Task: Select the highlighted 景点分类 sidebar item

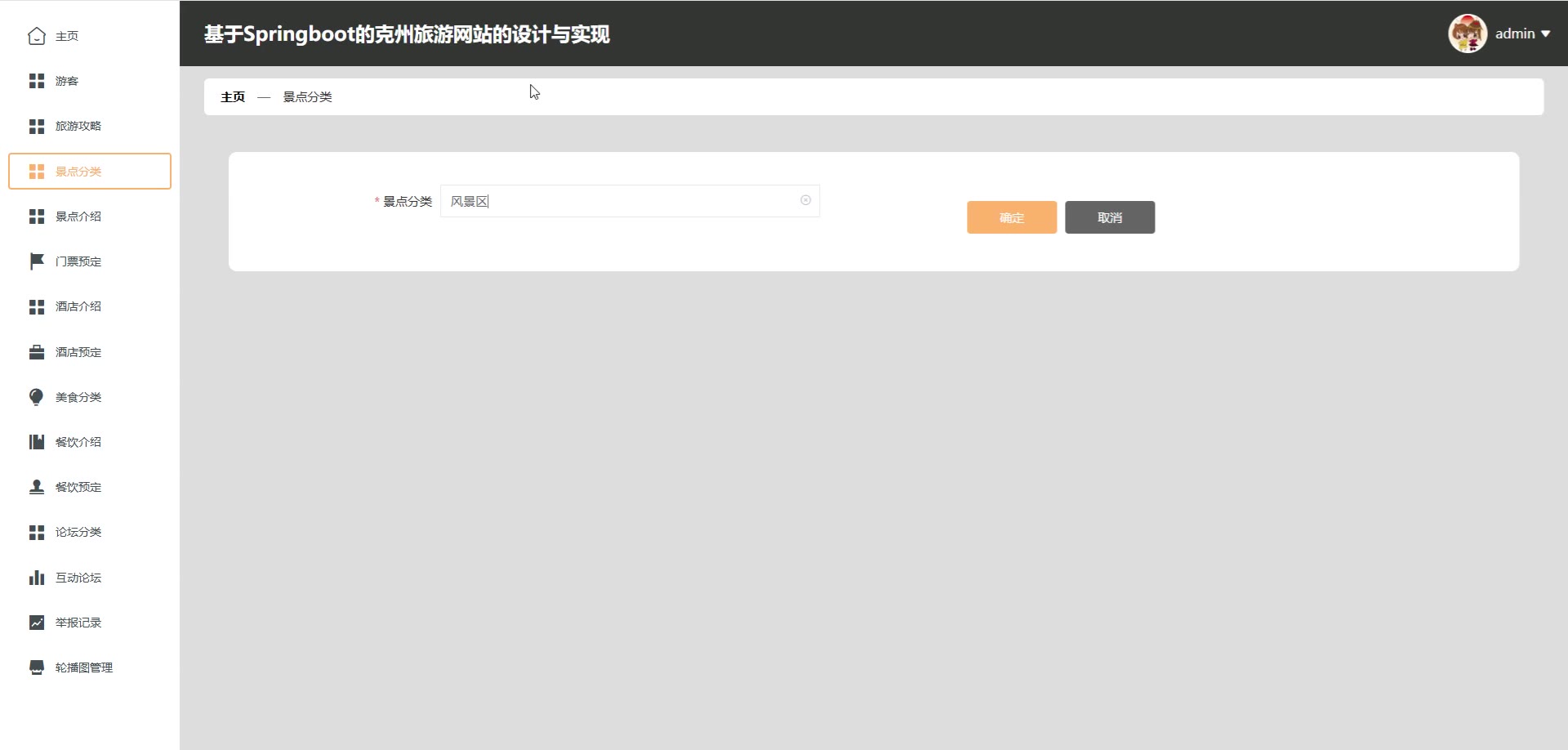Action: (x=90, y=172)
